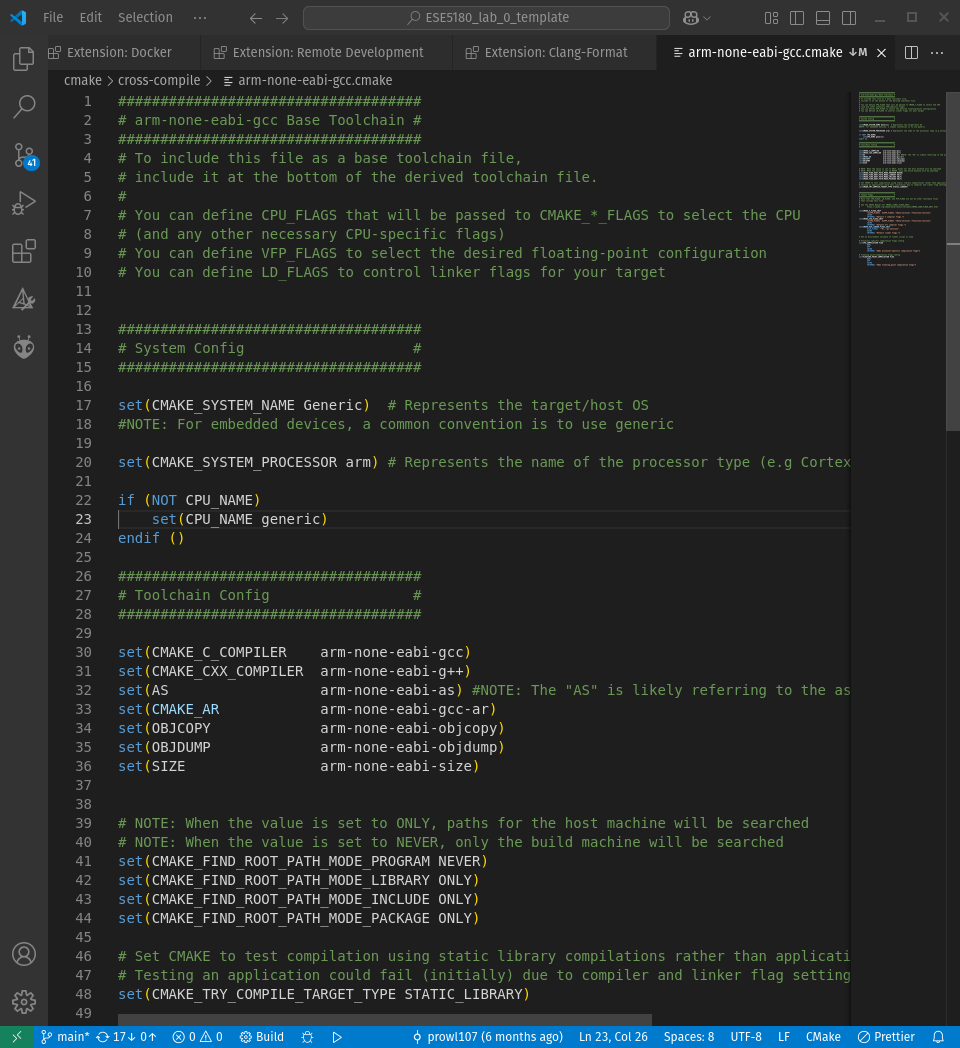Toggle the secondary side bar layout button

tap(848, 18)
